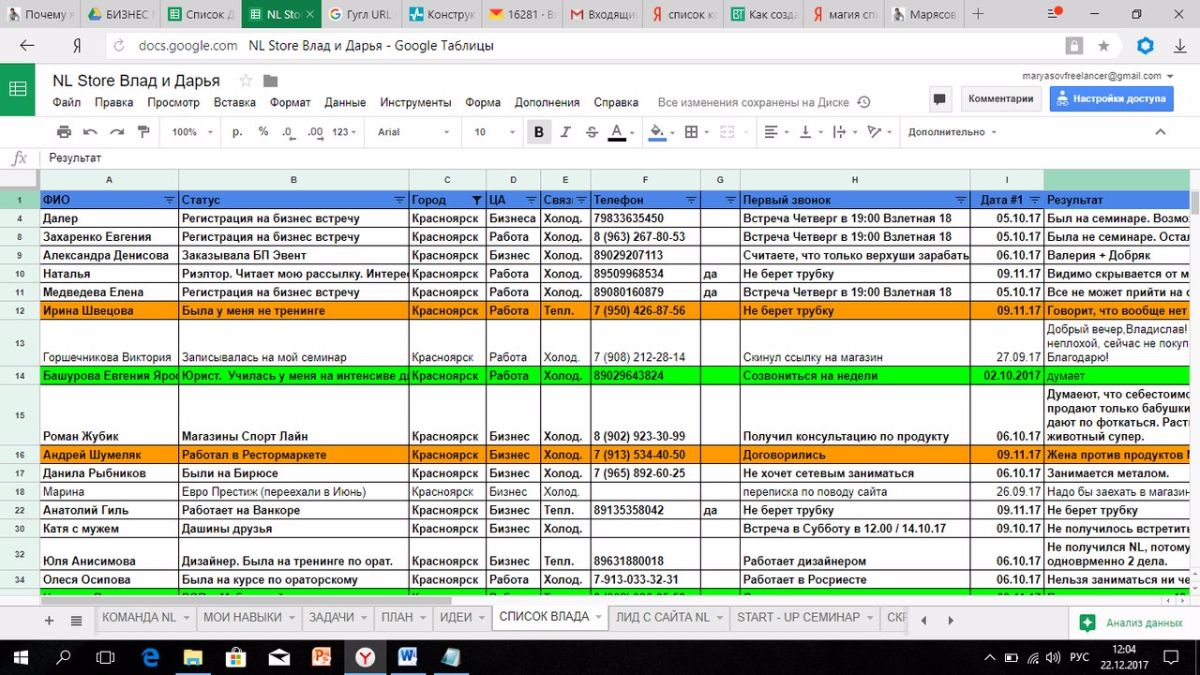Click the merge cells icon
1200x675 pixels.
click(x=727, y=132)
